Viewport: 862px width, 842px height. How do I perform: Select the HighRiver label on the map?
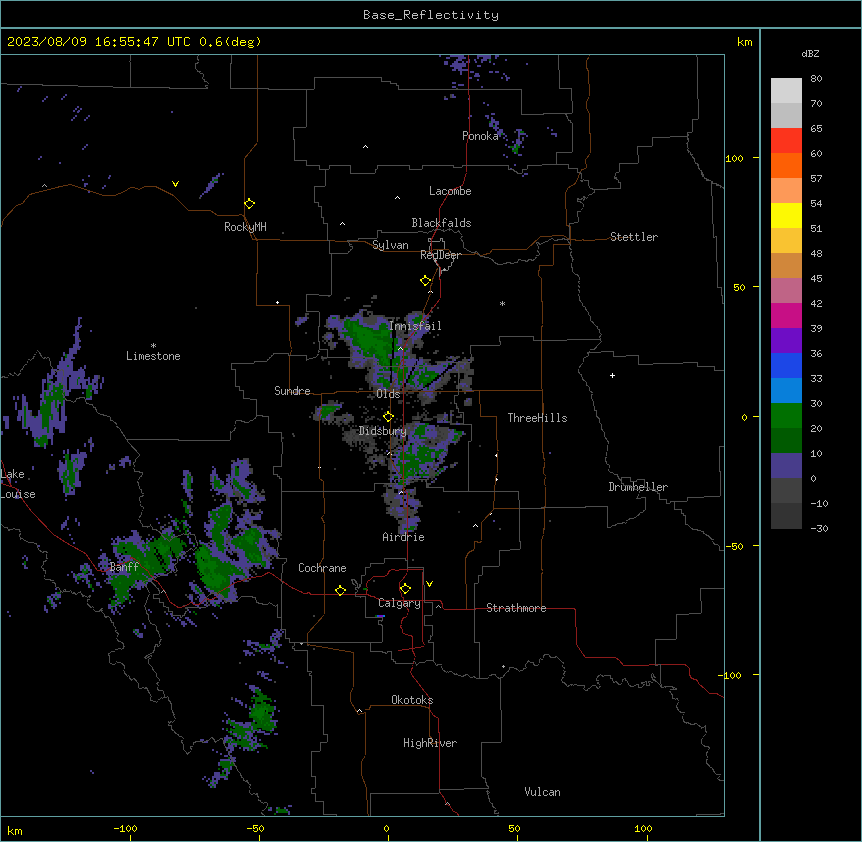(430, 743)
